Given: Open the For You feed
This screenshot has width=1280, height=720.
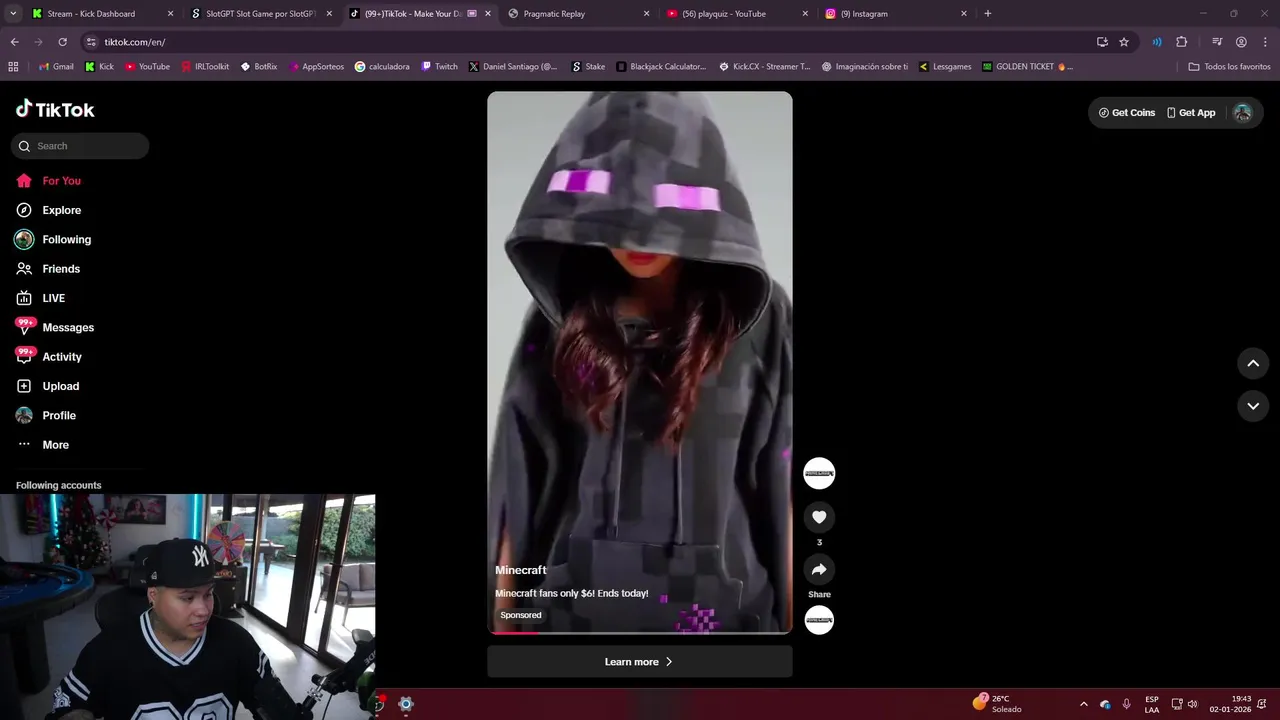Looking at the screenshot, I should point(61,181).
